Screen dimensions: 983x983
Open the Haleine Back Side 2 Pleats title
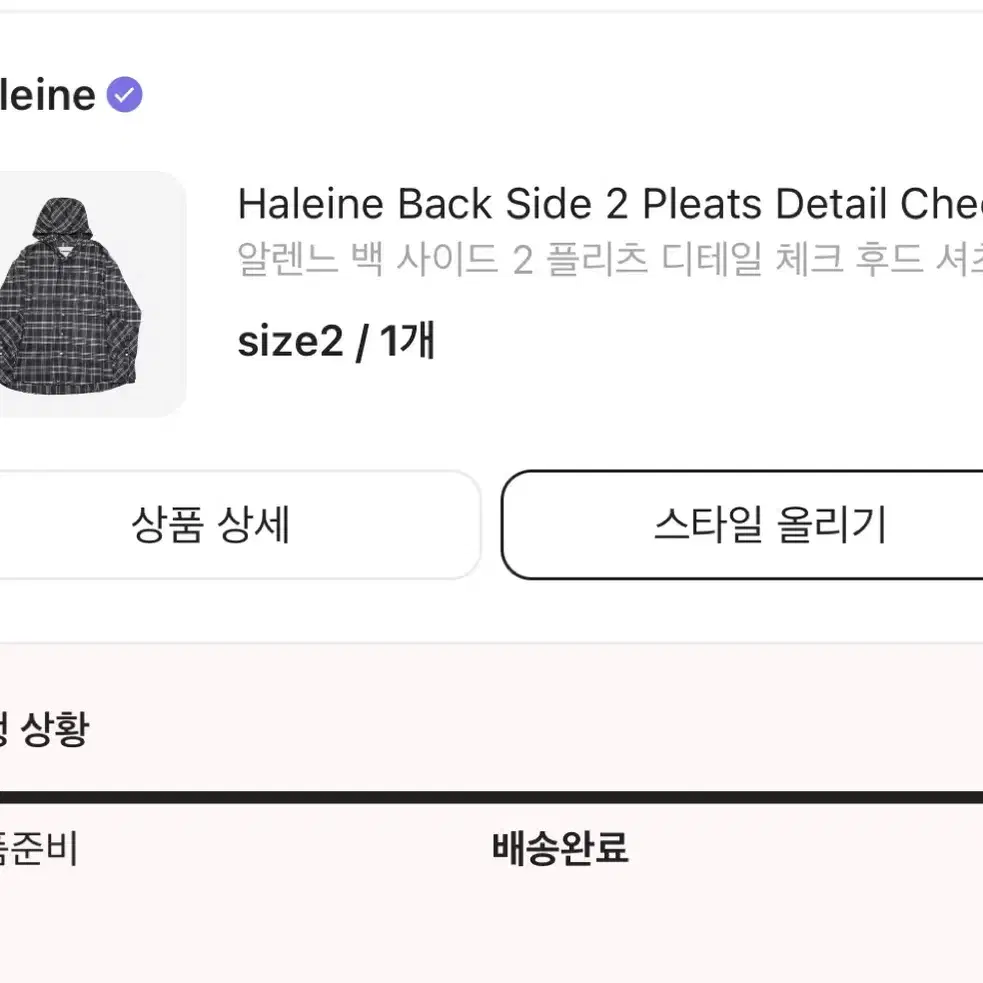(x=610, y=204)
